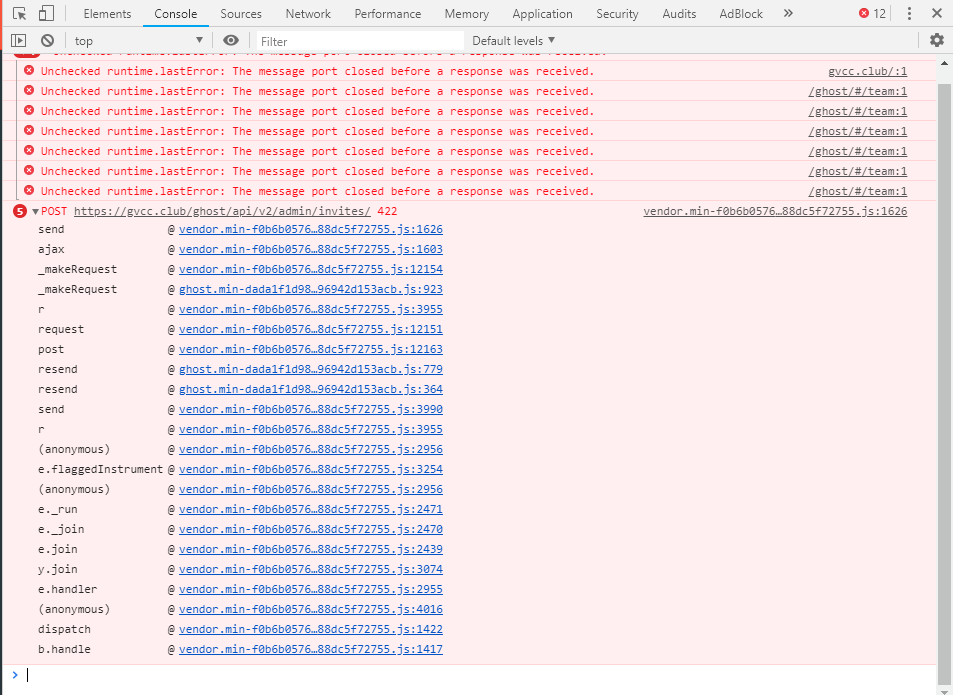Open the post vendor.min js:12163 link
The width and height of the screenshot is (953, 695).
[x=311, y=349]
